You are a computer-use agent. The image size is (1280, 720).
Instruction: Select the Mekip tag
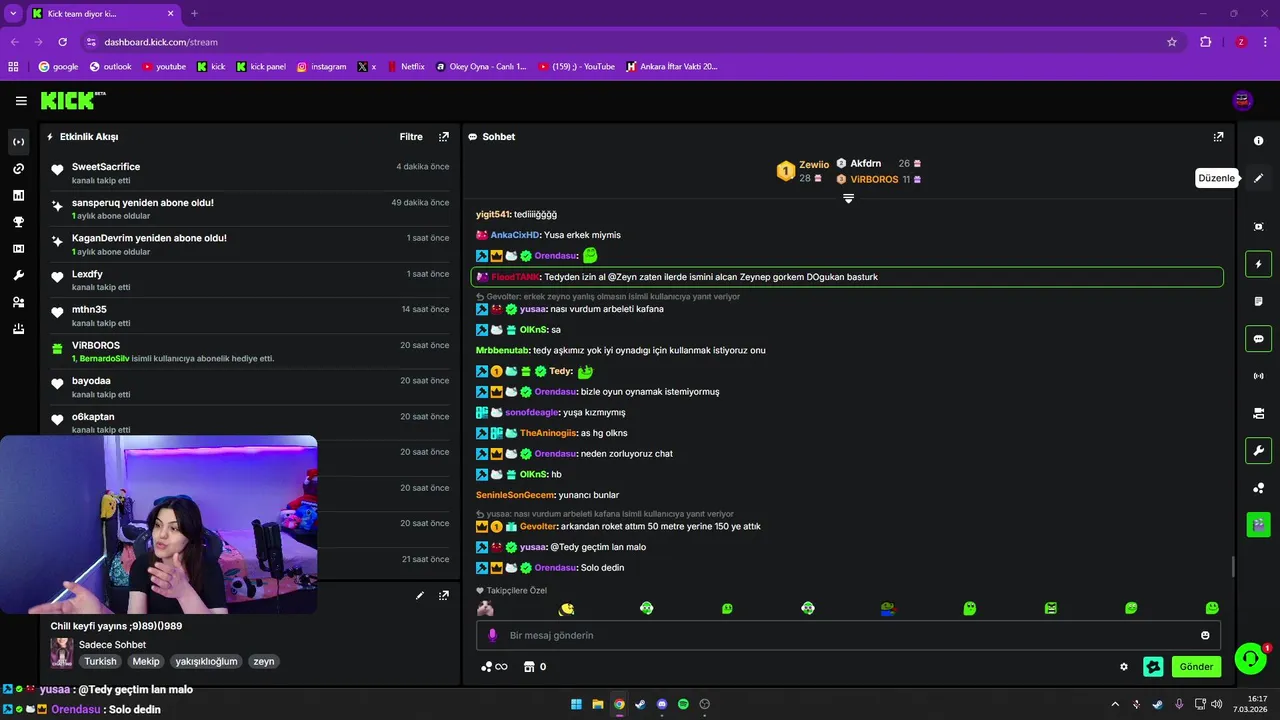coord(146,661)
